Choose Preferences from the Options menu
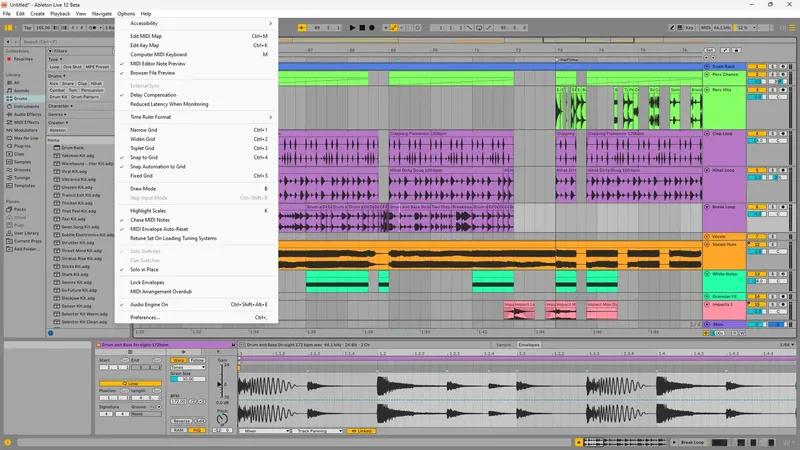 coord(145,317)
